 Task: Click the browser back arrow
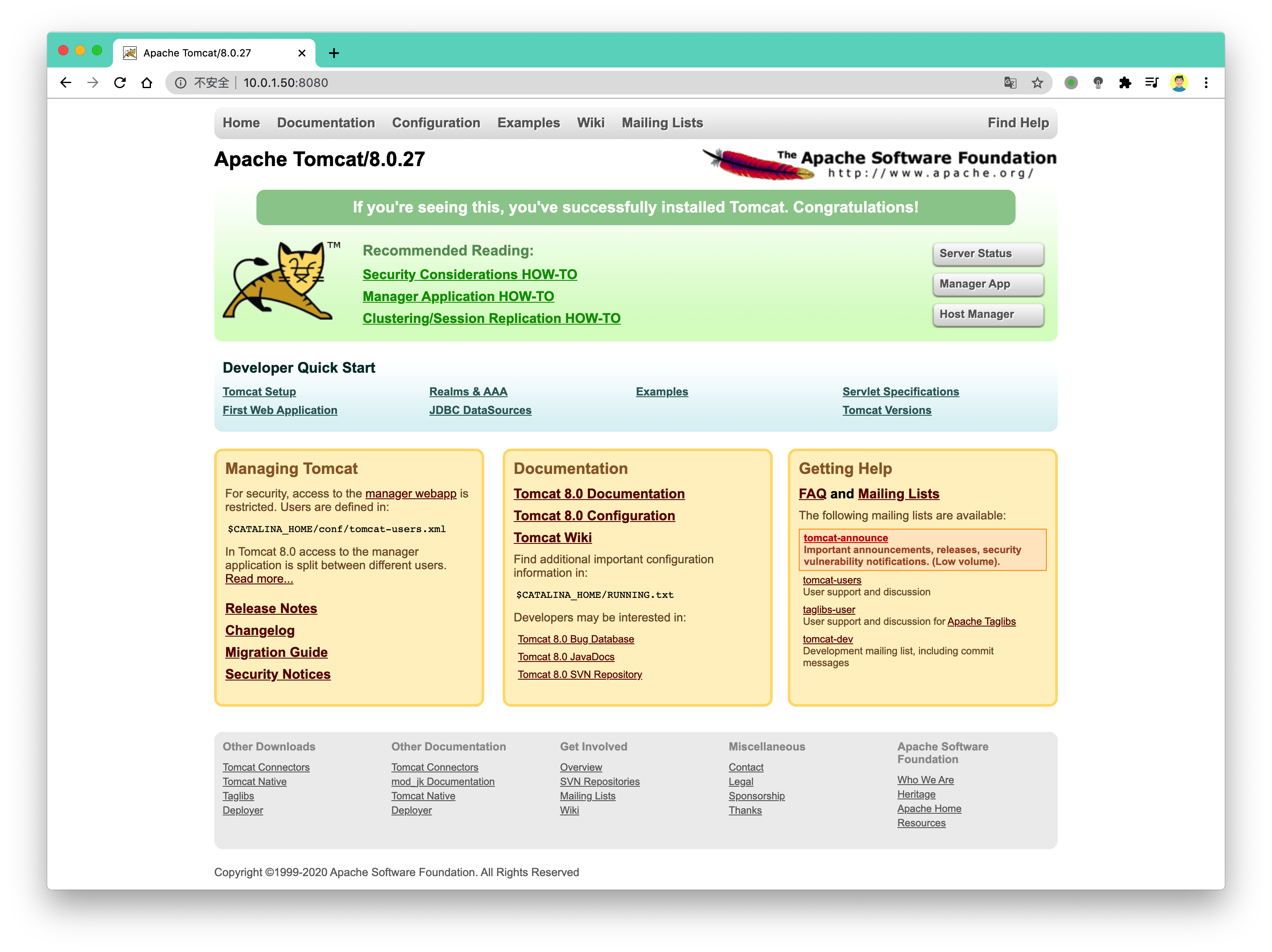coord(65,83)
